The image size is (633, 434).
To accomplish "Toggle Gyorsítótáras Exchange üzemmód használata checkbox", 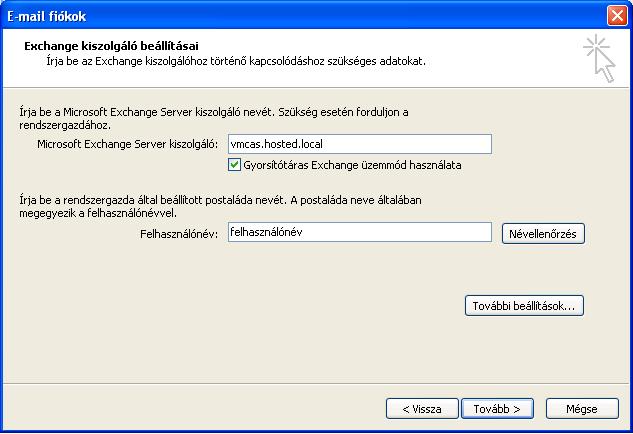I will [x=234, y=165].
